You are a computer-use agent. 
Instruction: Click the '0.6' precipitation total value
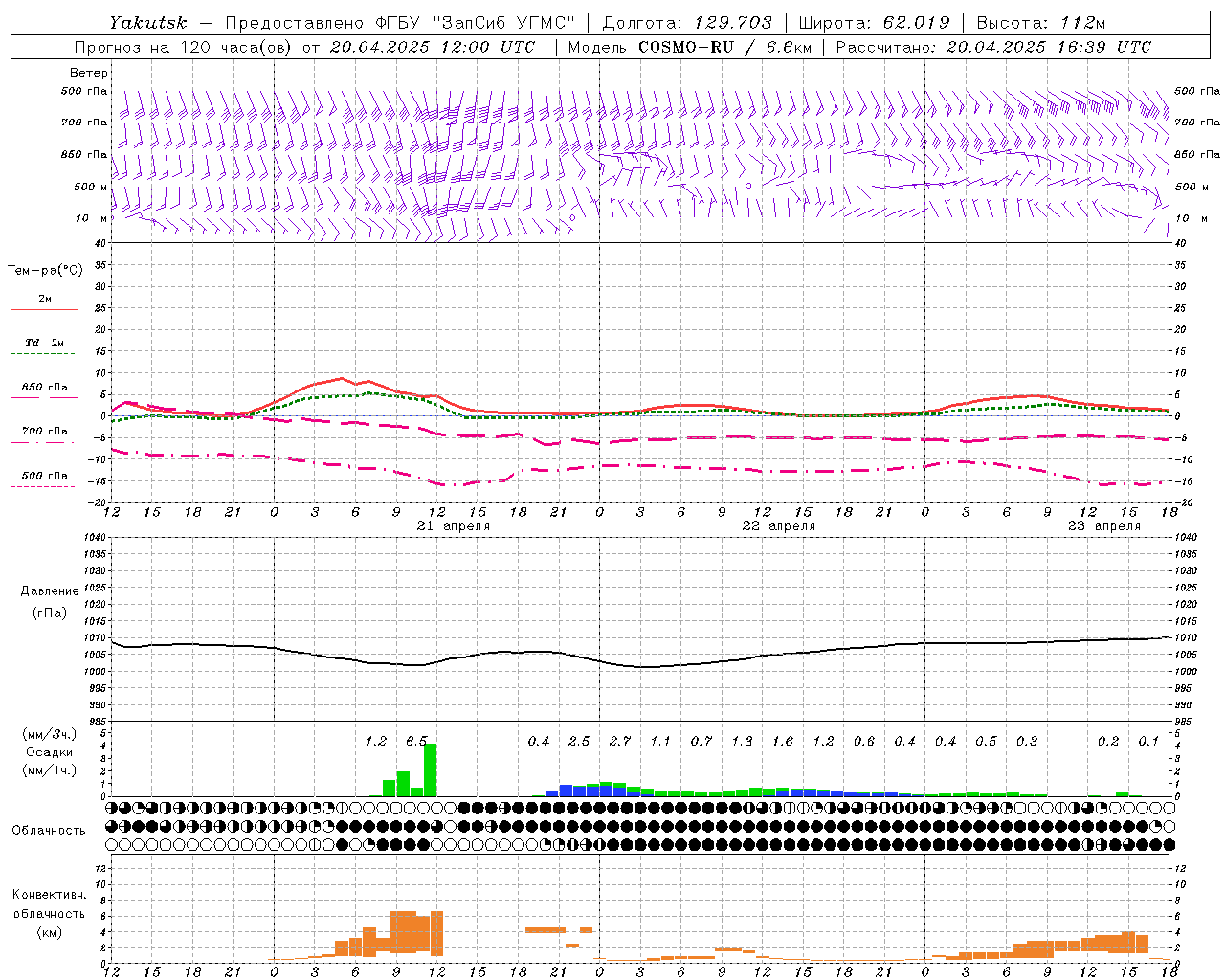[864, 742]
